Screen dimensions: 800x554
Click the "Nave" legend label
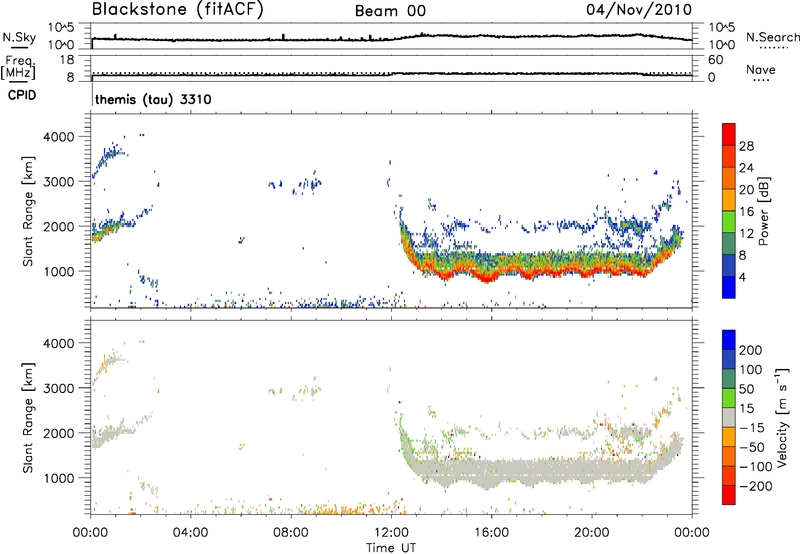click(760, 69)
